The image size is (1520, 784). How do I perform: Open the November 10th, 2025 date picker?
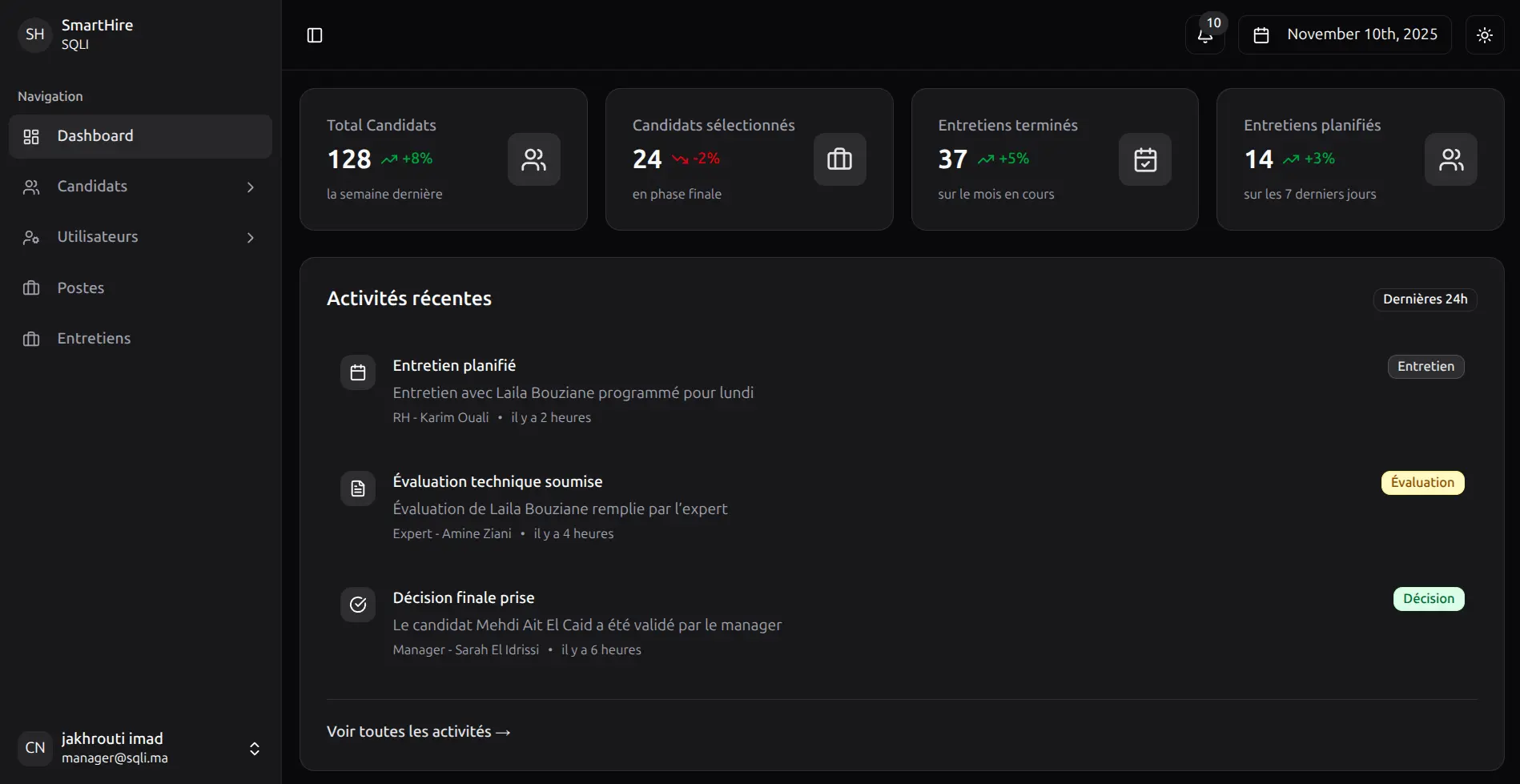1345,35
